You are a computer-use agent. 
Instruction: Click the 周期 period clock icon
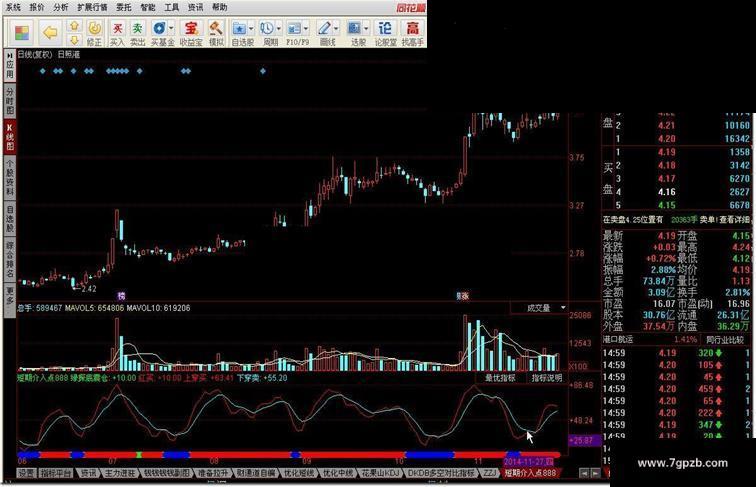click(268, 29)
